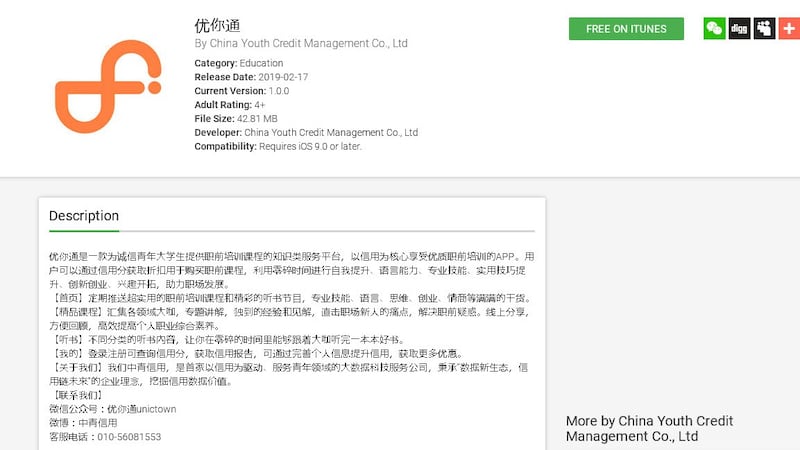This screenshot has height=450, width=800.
Task: Click the phone number 010-56081553
Action: coord(129,437)
